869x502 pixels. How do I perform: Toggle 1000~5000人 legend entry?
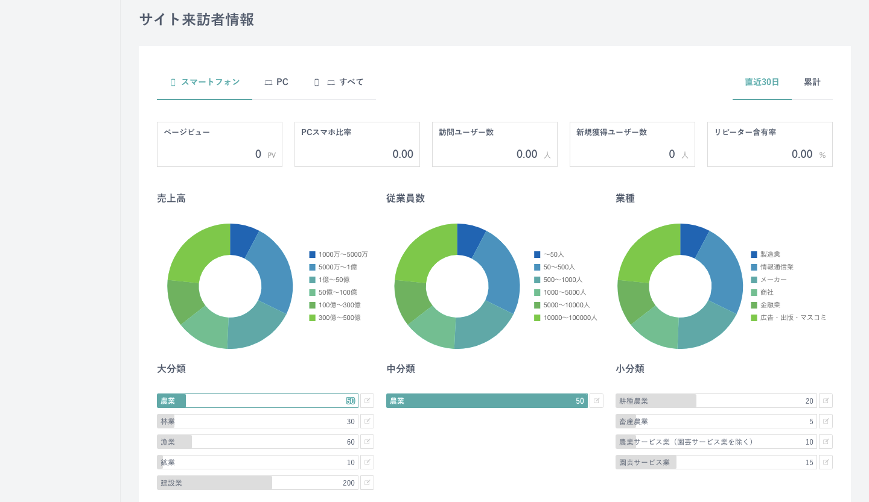pyautogui.click(x=560, y=293)
